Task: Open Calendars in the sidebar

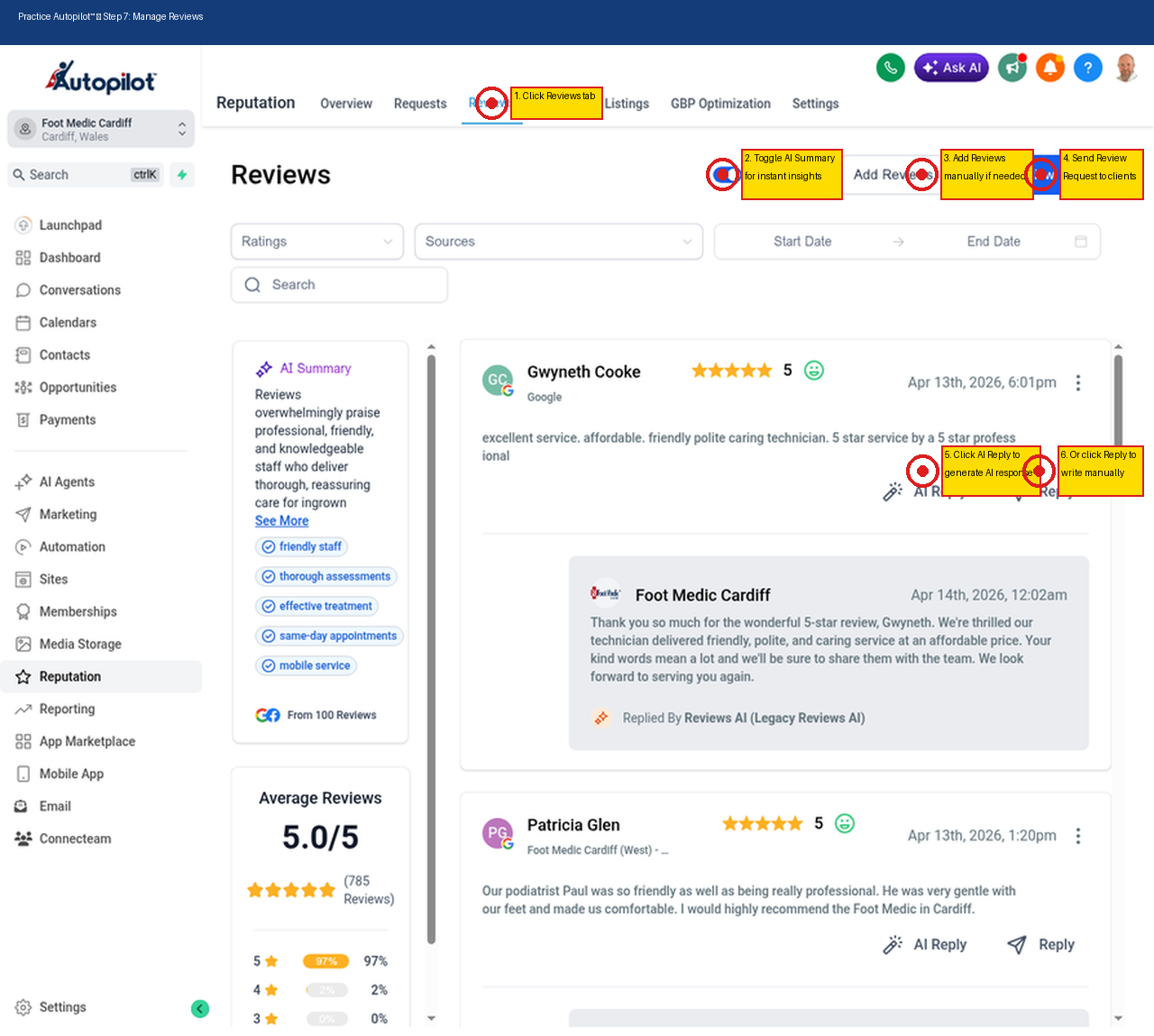Action: coord(68,323)
